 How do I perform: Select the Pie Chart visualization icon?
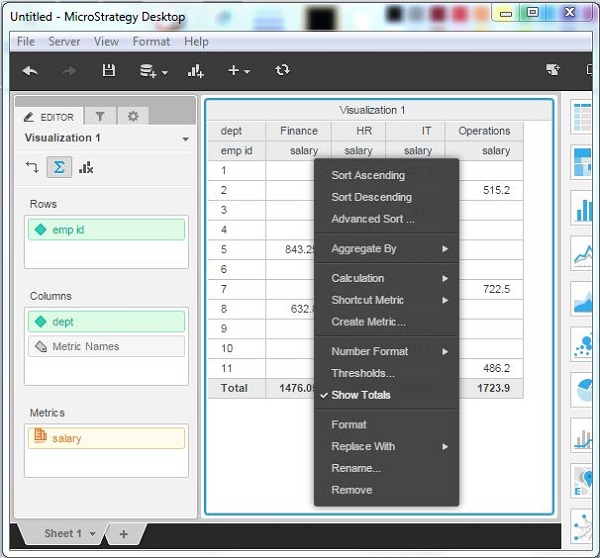point(582,390)
